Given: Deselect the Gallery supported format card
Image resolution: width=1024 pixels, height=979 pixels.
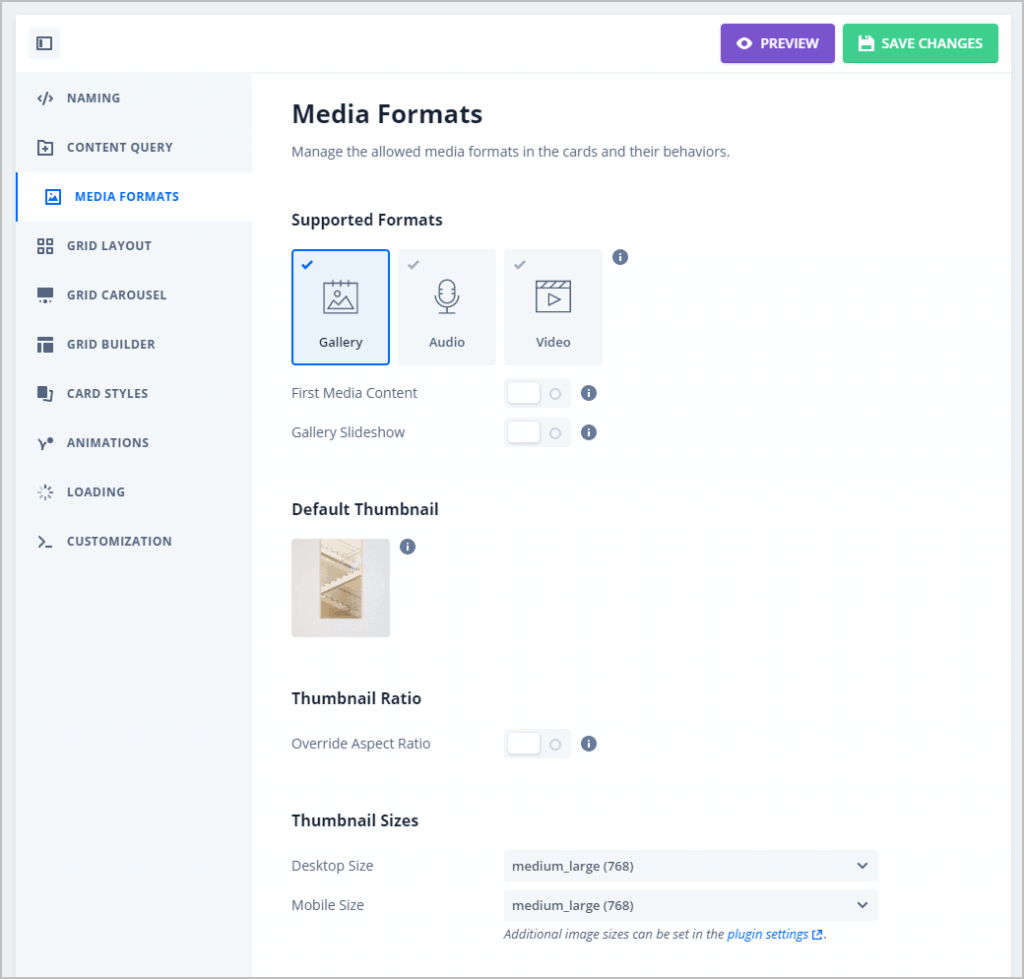Looking at the screenshot, I should coord(340,306).
